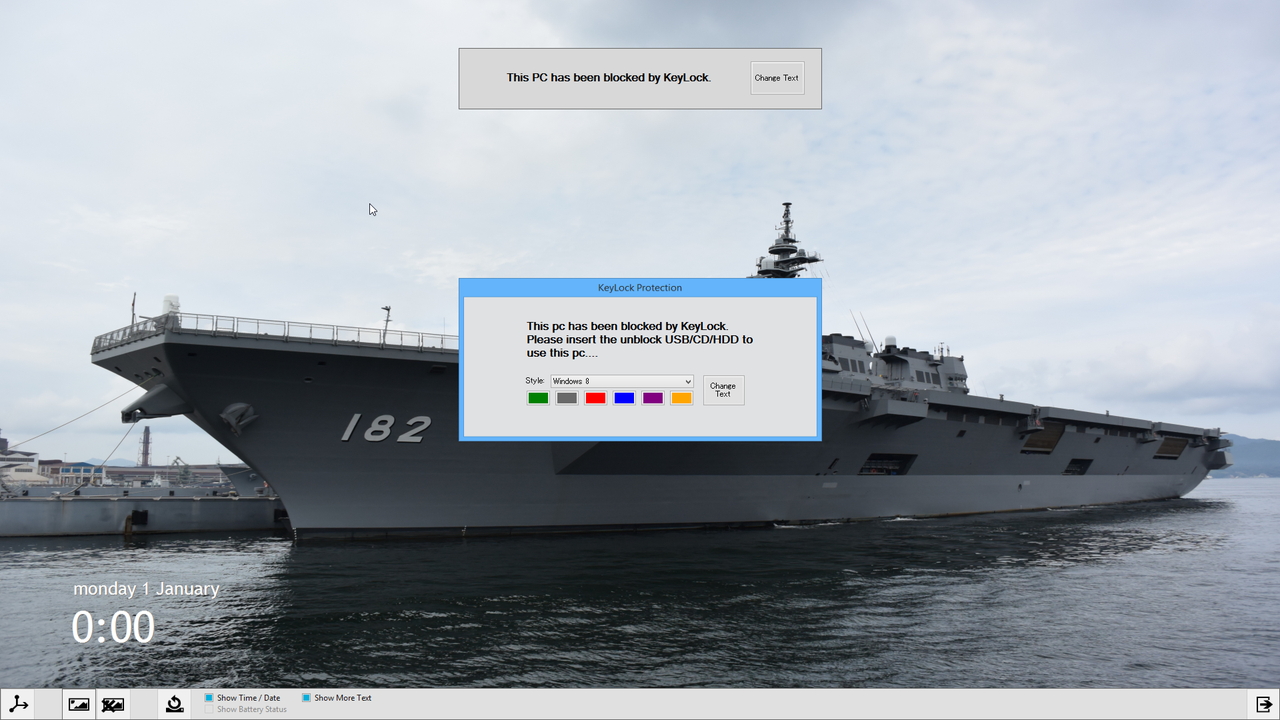Pick the purple color swatch
The width and height of the screenshot is (1280, 720).
click(653, 398)
